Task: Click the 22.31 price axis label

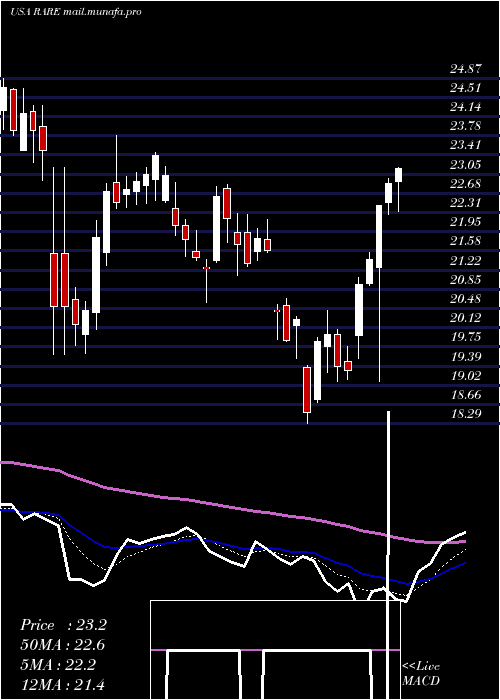Action: click(x=466, y=203)
